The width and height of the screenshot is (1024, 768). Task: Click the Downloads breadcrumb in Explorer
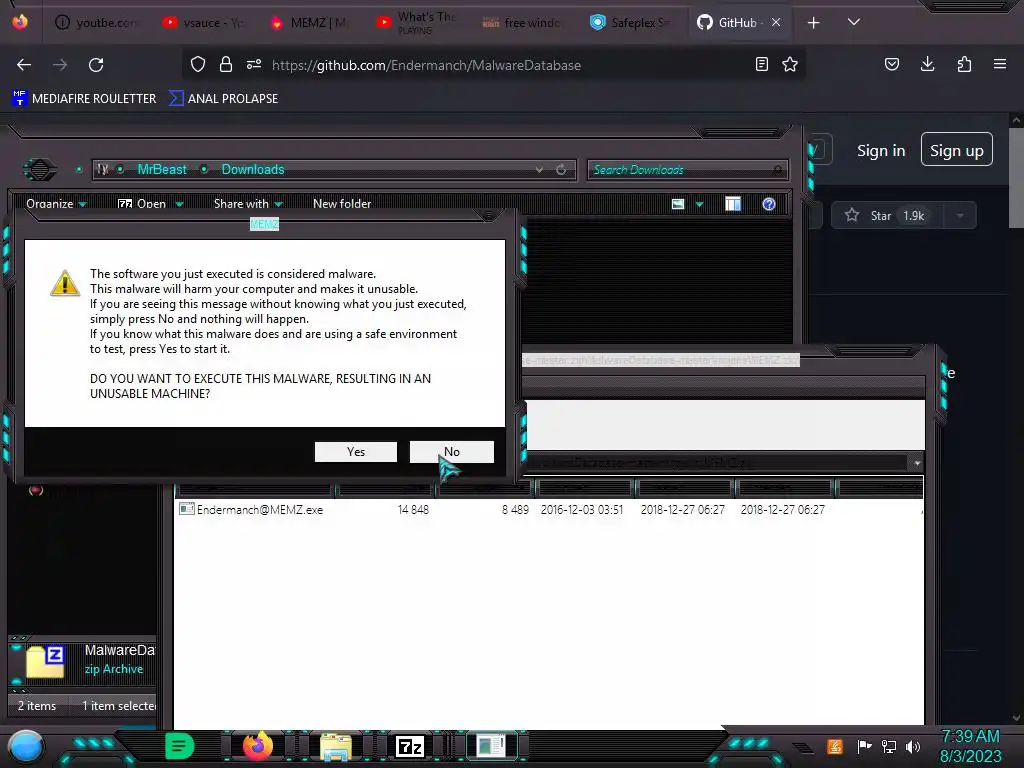(x=253, y=169)
